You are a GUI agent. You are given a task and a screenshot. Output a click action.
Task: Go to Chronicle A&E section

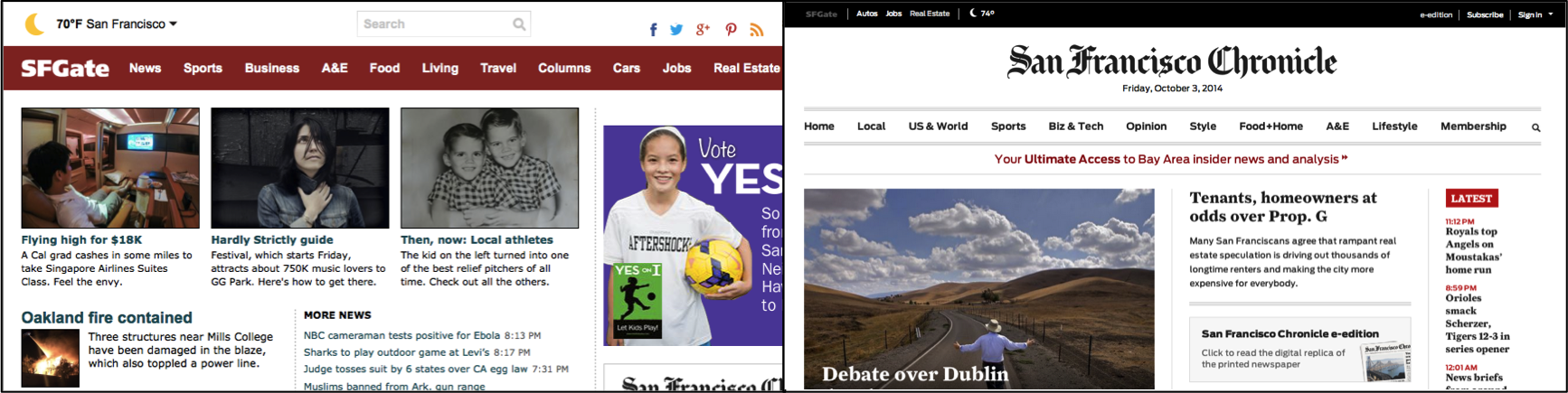tap(1337, 126)
